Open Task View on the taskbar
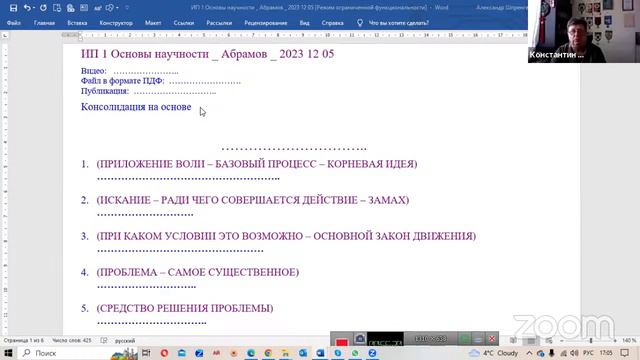640x360 pixels. [146, 353]
